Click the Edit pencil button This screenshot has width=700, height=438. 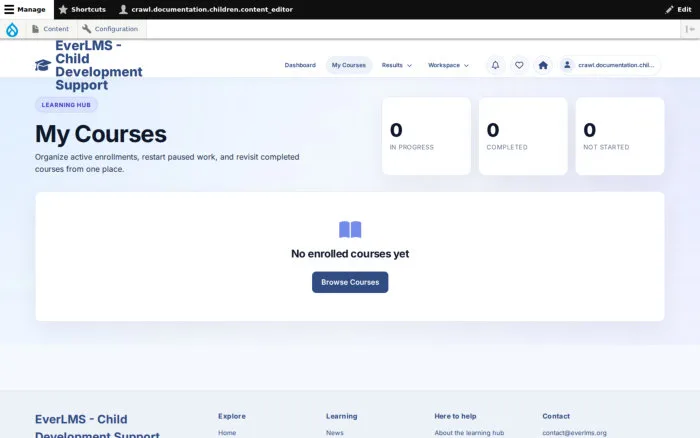678,9
